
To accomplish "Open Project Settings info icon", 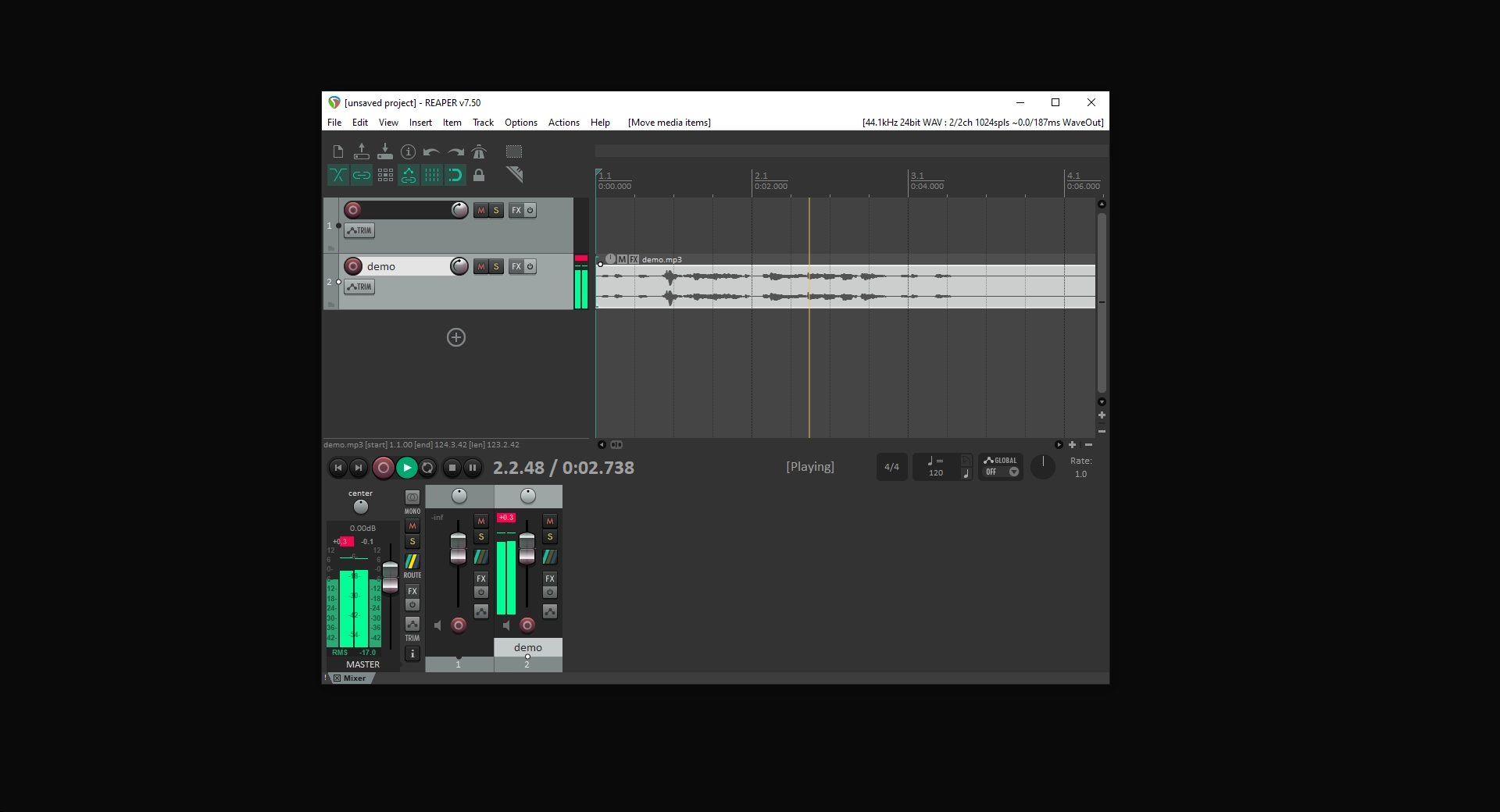I will (x=408, y=152).
